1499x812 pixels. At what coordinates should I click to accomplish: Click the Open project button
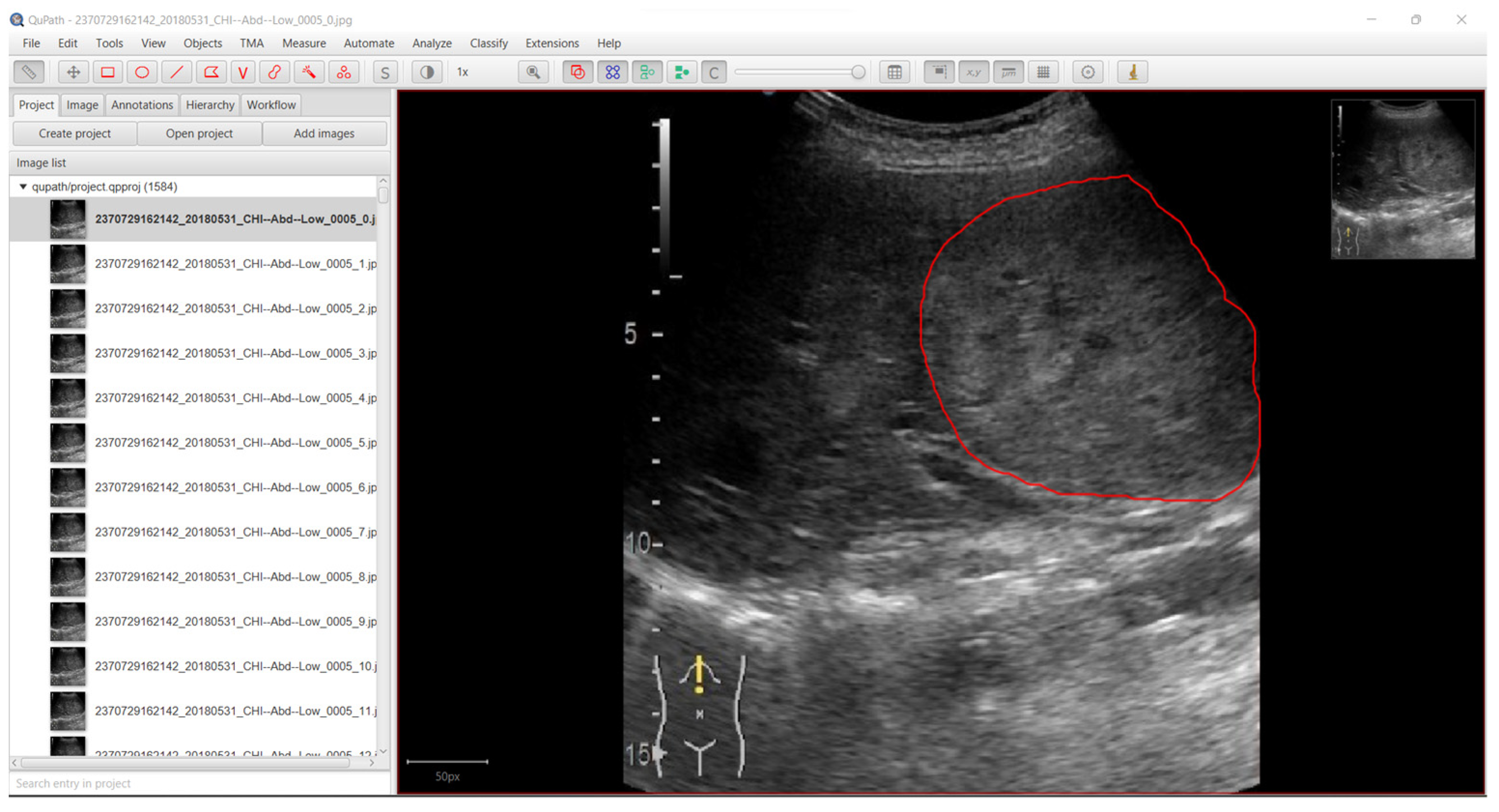pyautogui.click(x=199, y=133)
